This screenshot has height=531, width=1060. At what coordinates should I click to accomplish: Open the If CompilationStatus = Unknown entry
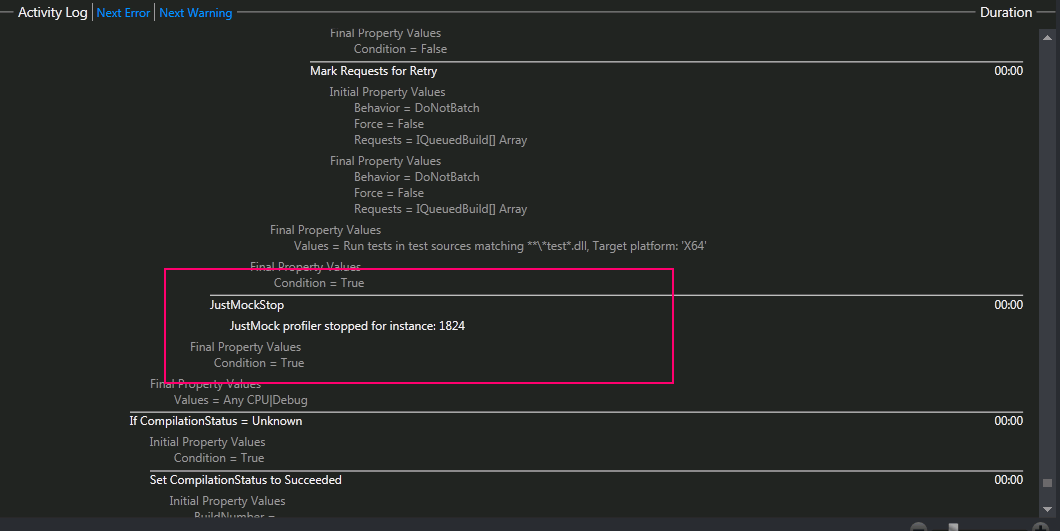[x=215, y=421]
